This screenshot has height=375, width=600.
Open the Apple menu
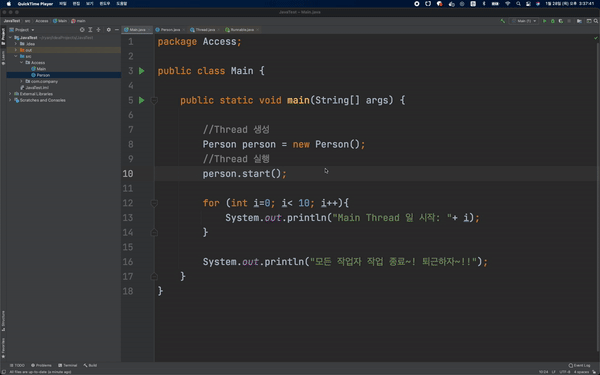tap(9, 4)
